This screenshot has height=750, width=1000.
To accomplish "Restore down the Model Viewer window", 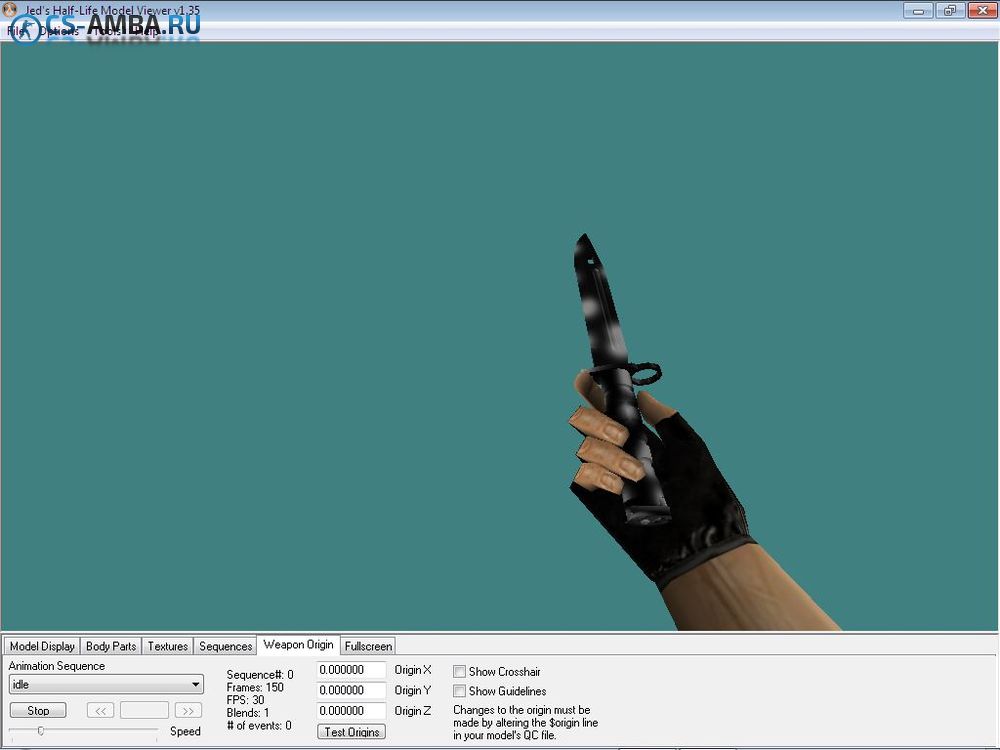I will tap(950, 10).
